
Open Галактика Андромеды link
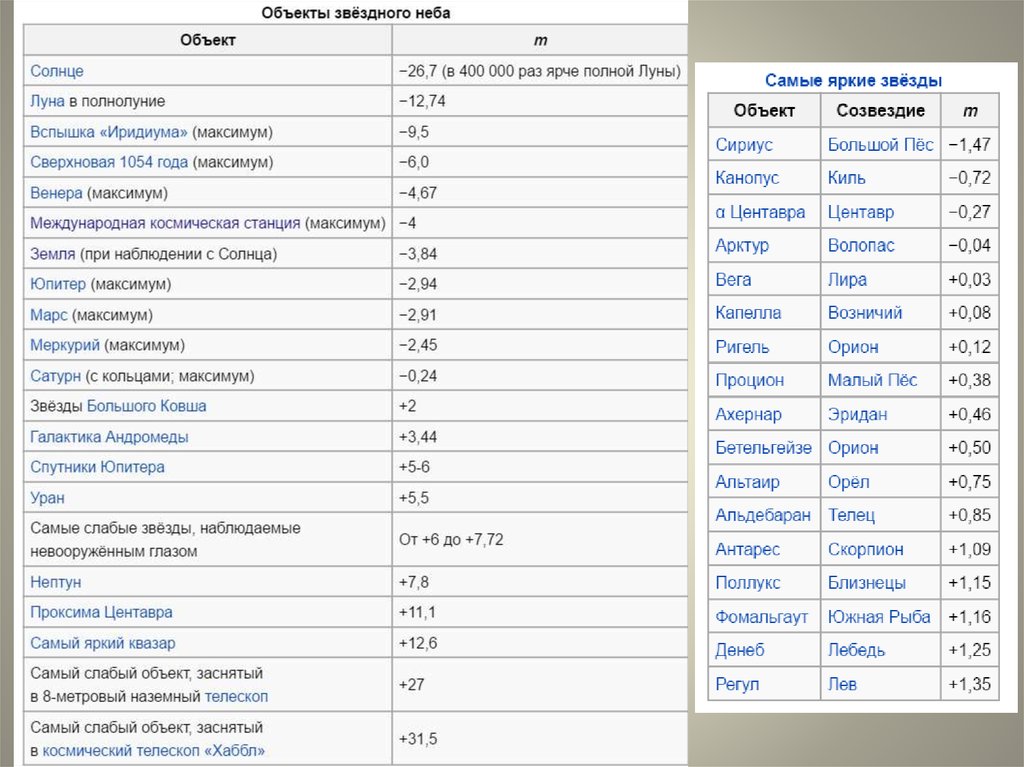point(109,436)
